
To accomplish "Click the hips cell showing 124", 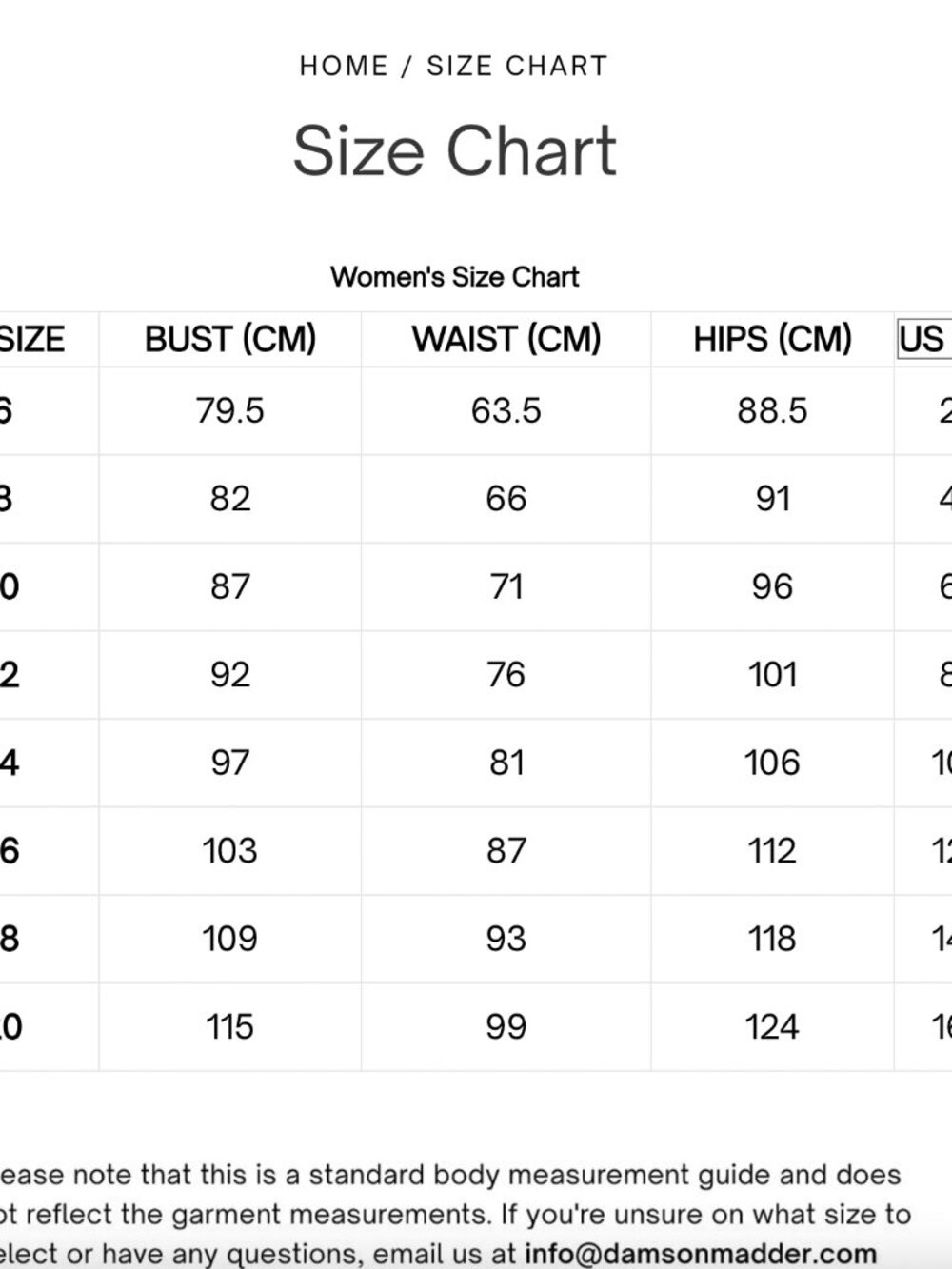I will [772, 1027].
